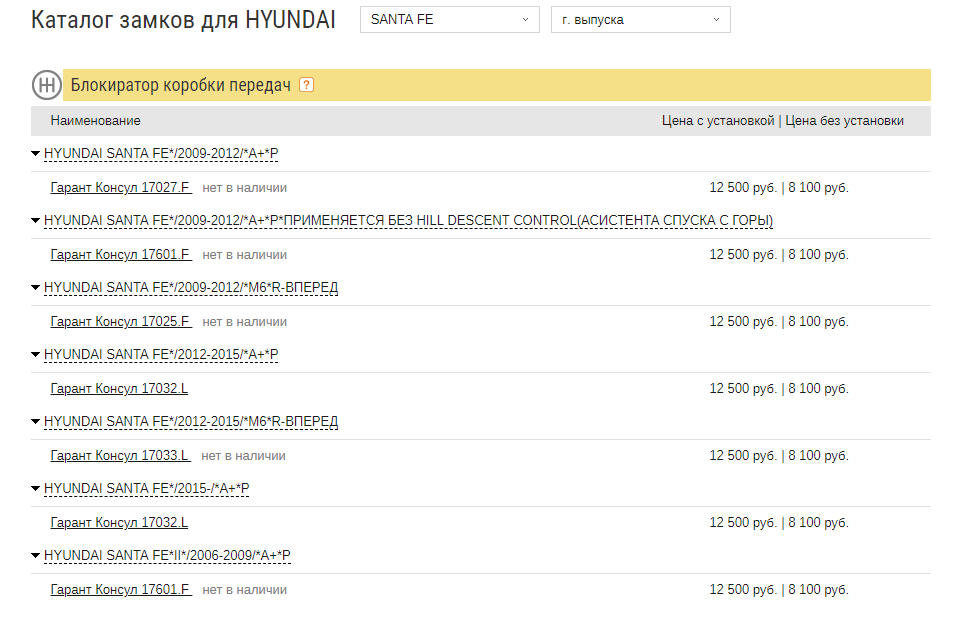958x618 pixels.
Task: Click the Наименование column header
Action: coord(95,121)
